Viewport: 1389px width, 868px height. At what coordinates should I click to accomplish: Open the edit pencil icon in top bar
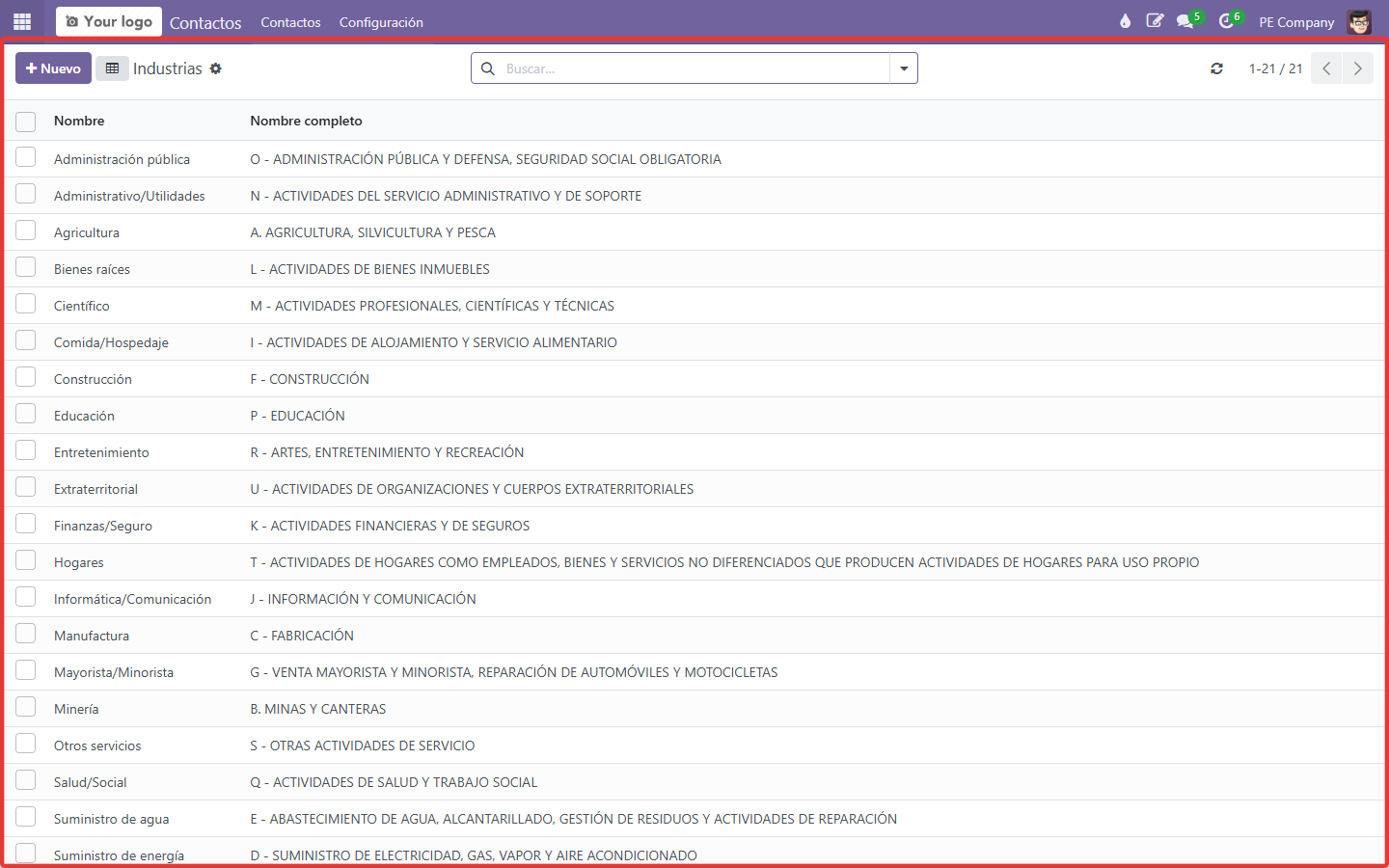(x=1155, y=21)
